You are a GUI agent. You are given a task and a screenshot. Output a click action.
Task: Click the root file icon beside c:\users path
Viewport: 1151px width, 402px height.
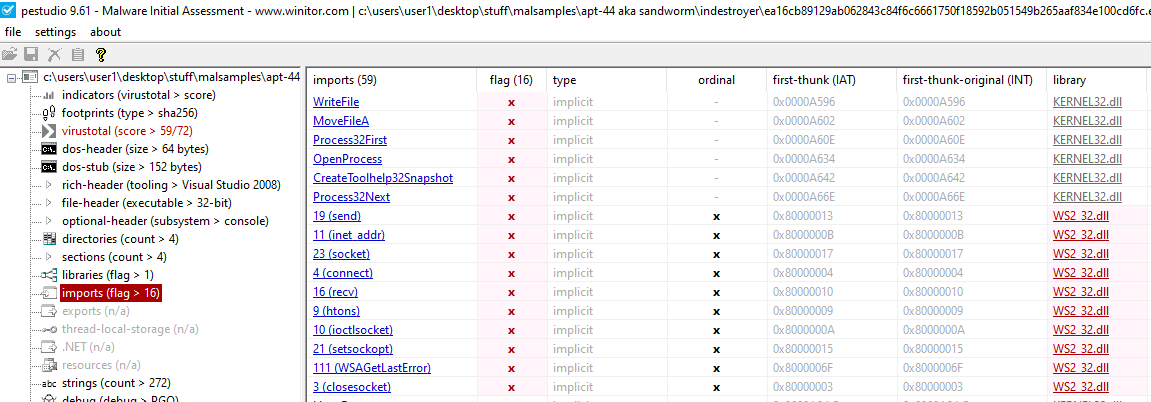(x=30, y=77)
